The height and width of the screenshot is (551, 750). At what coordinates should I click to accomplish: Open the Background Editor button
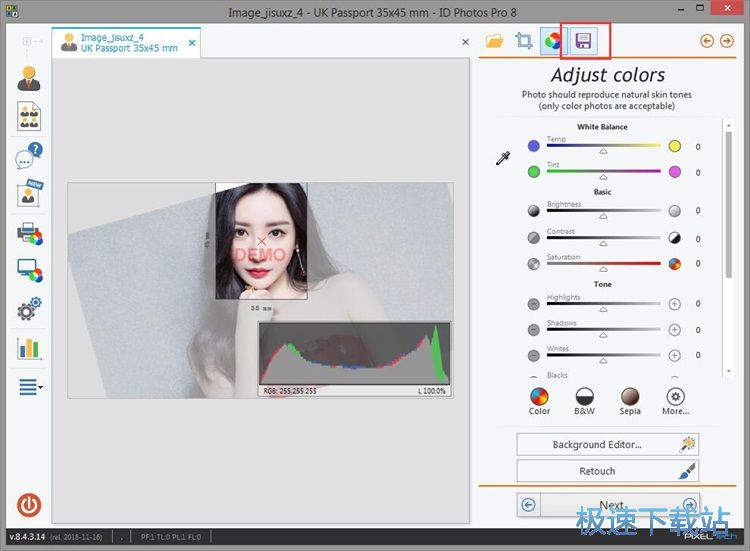[x=607, y=444]
